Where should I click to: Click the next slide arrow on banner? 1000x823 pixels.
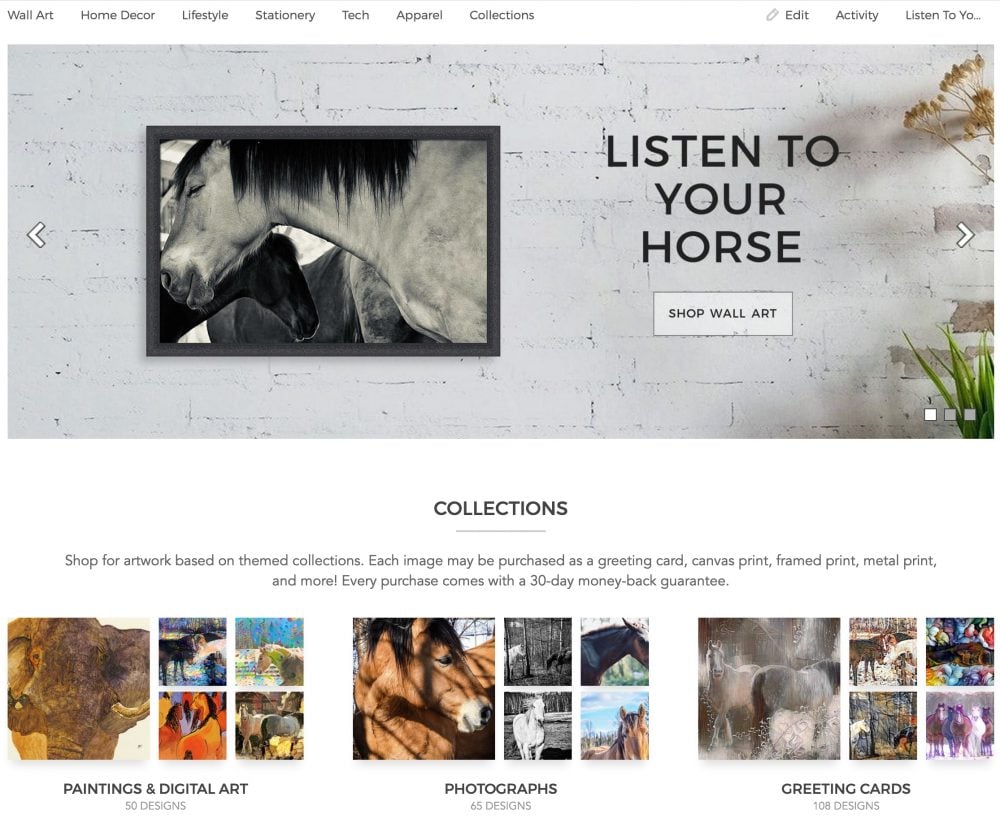click(965, 235)
